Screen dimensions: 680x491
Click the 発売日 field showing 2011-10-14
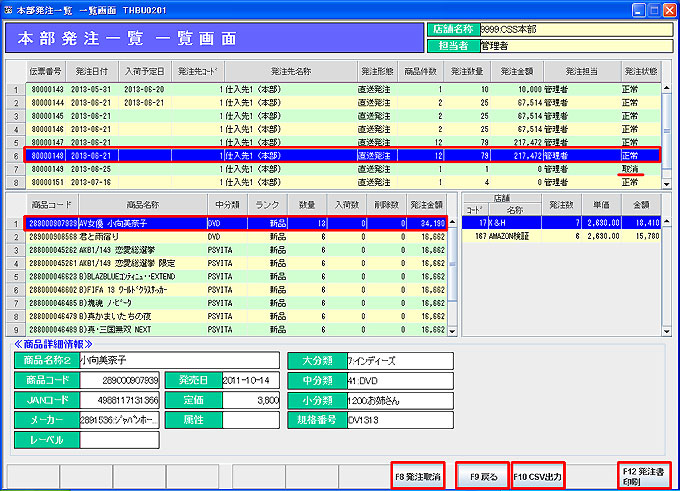[251, 380]
